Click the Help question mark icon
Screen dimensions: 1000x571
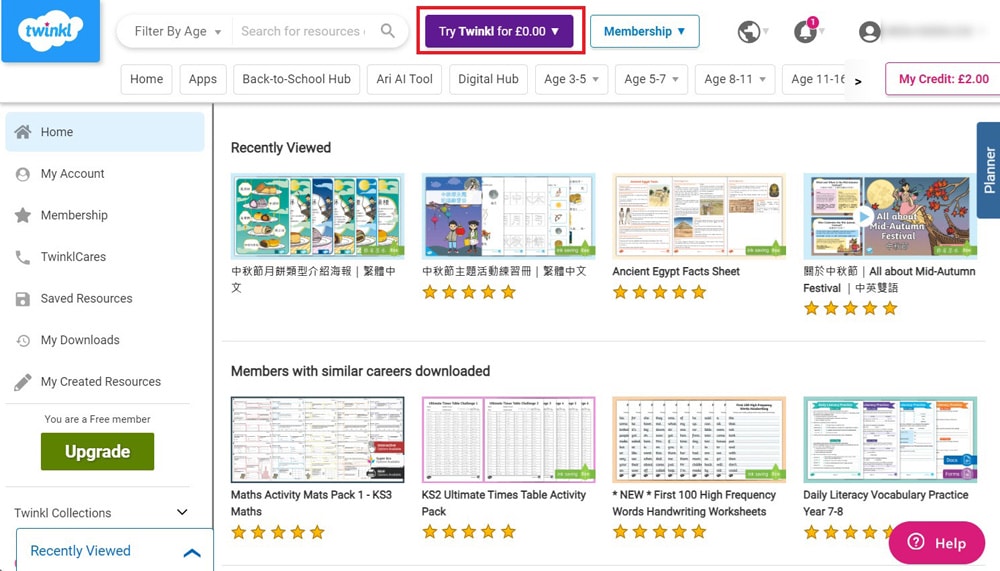[x=916, y=542]
